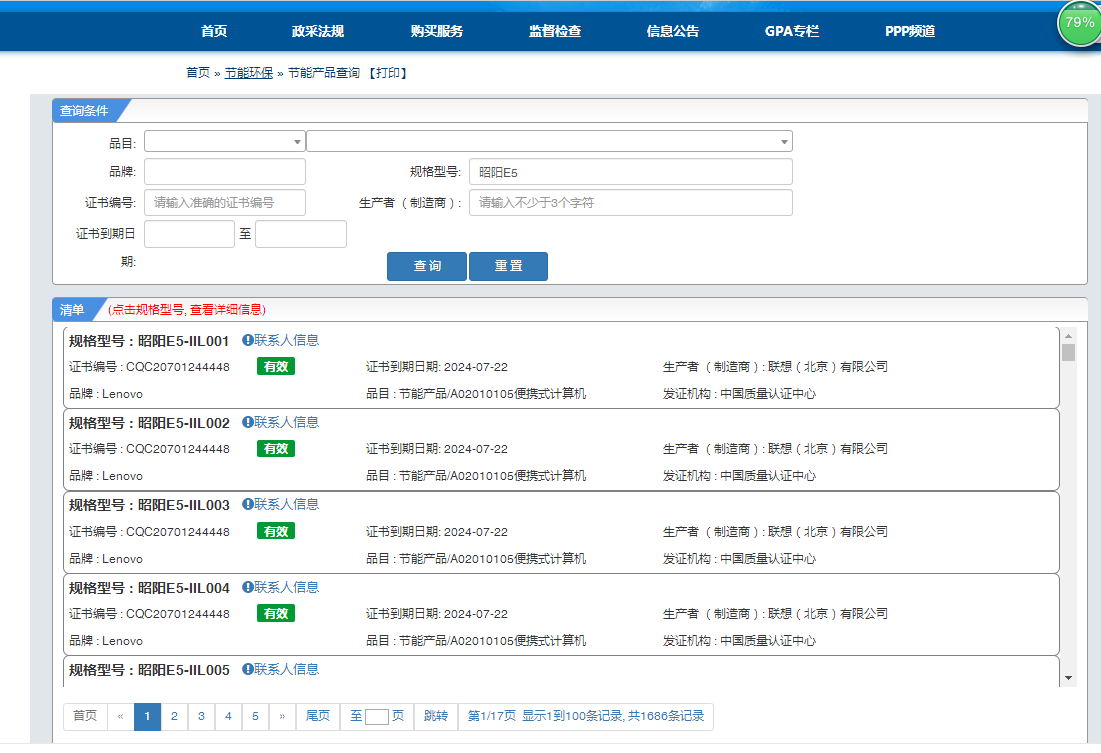
Task: Click 品牌 : Lenovo in the 昭阳E5-IIL003 entry
Action: 106,558
